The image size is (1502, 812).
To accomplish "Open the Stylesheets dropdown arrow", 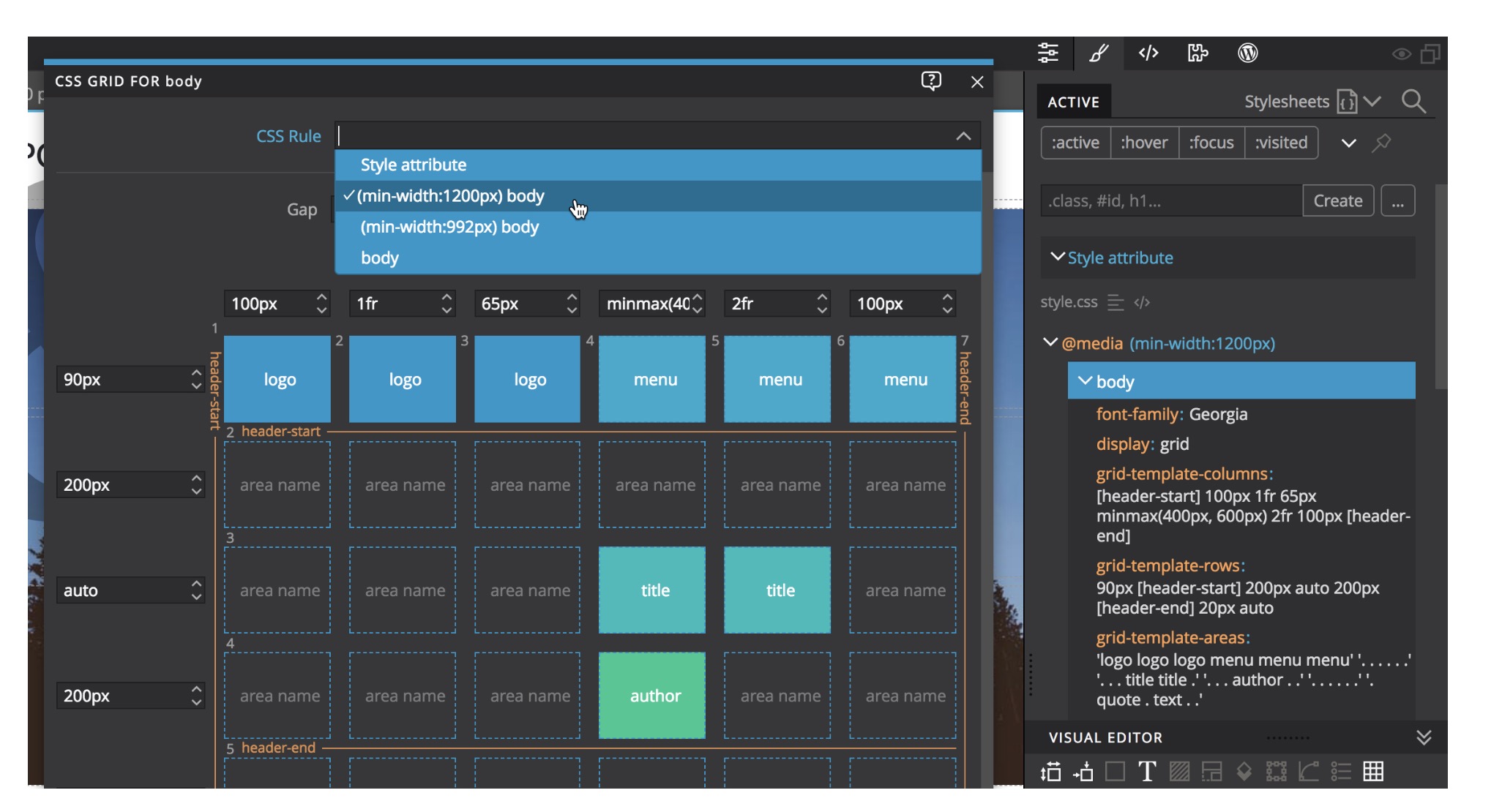I will 1372,102.
